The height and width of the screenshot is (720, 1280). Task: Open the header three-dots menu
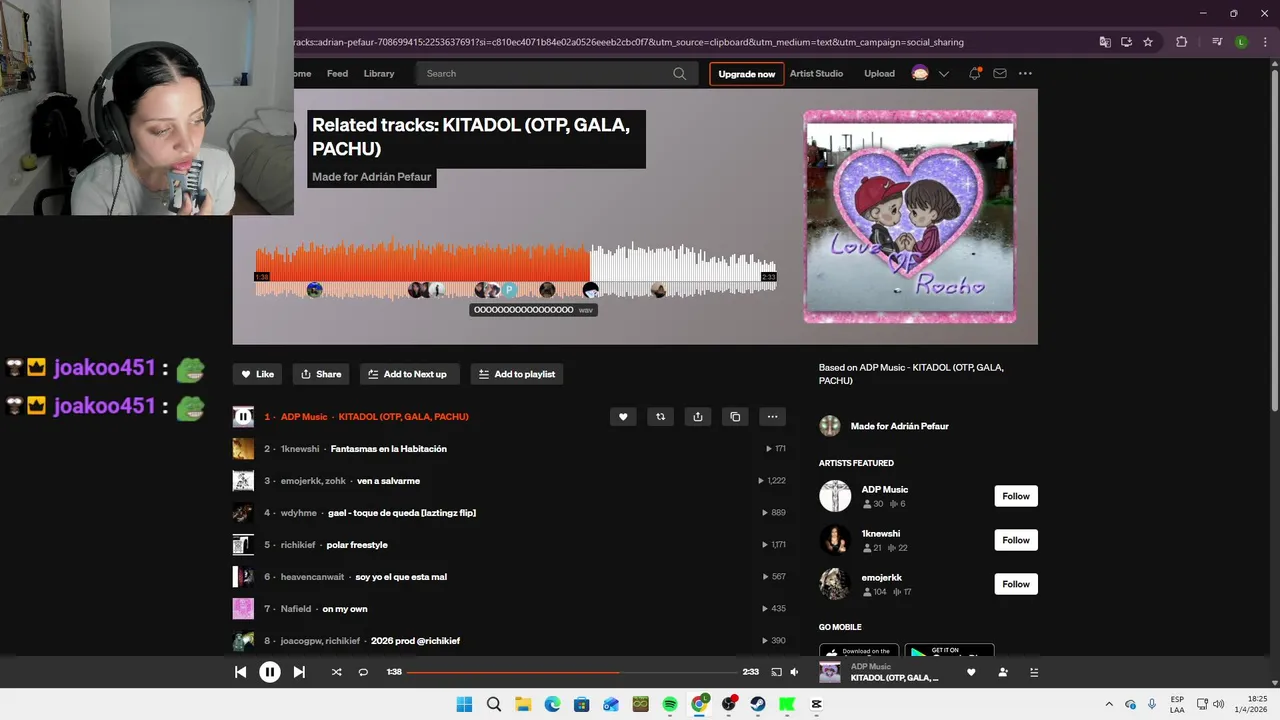pos(1025,74)
